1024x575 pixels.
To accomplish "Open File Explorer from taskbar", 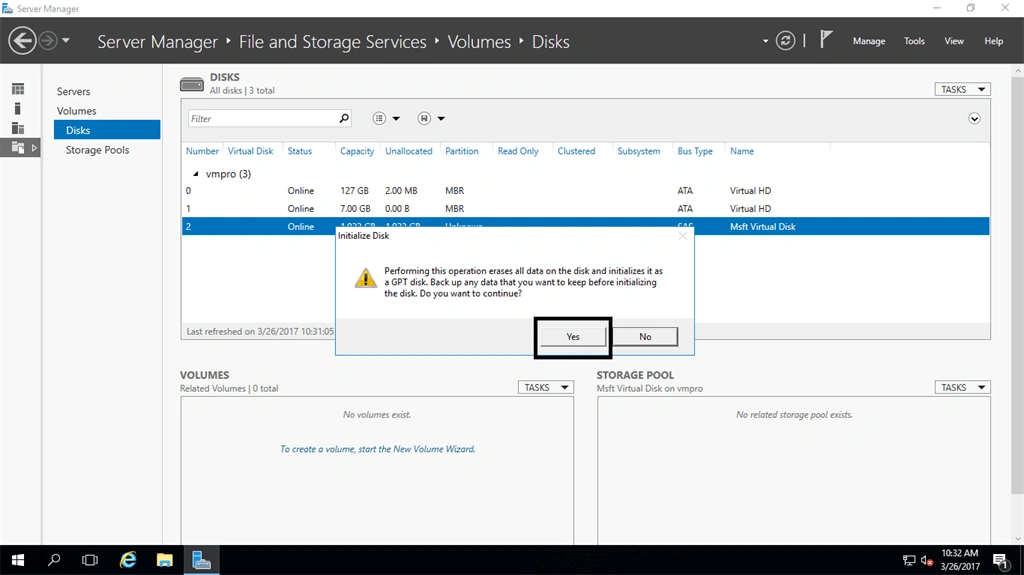I will click(165, 560).
